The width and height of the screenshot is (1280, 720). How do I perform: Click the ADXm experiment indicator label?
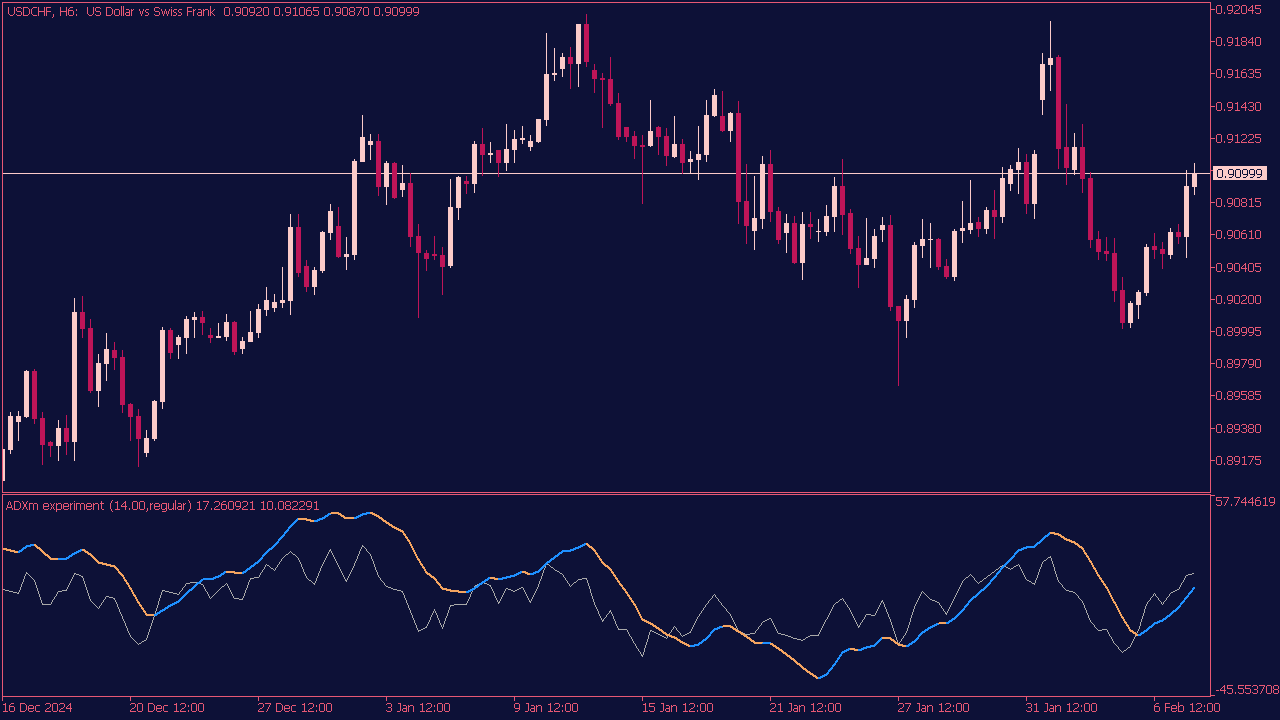(162, 505)
